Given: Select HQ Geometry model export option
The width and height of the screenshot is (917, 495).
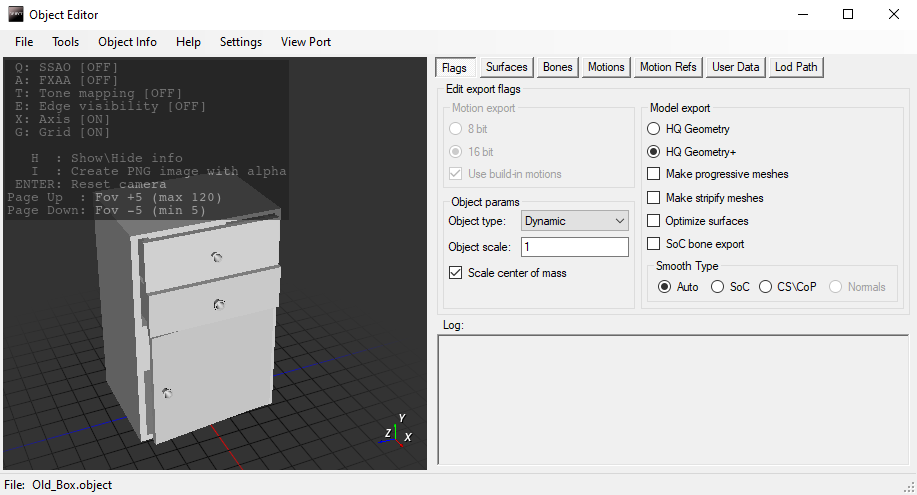Looking at the screenshot, I should pyautogui.click(x=688, y=129).
